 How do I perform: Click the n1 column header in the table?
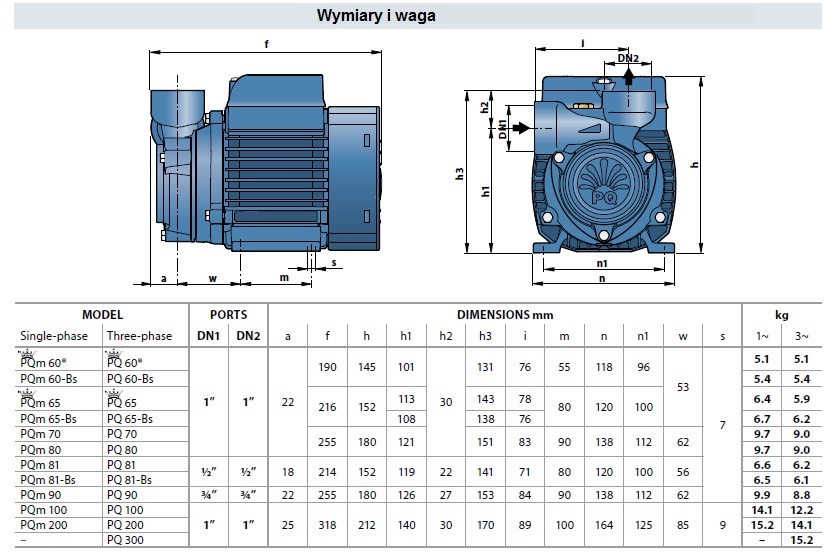(643, 336)
